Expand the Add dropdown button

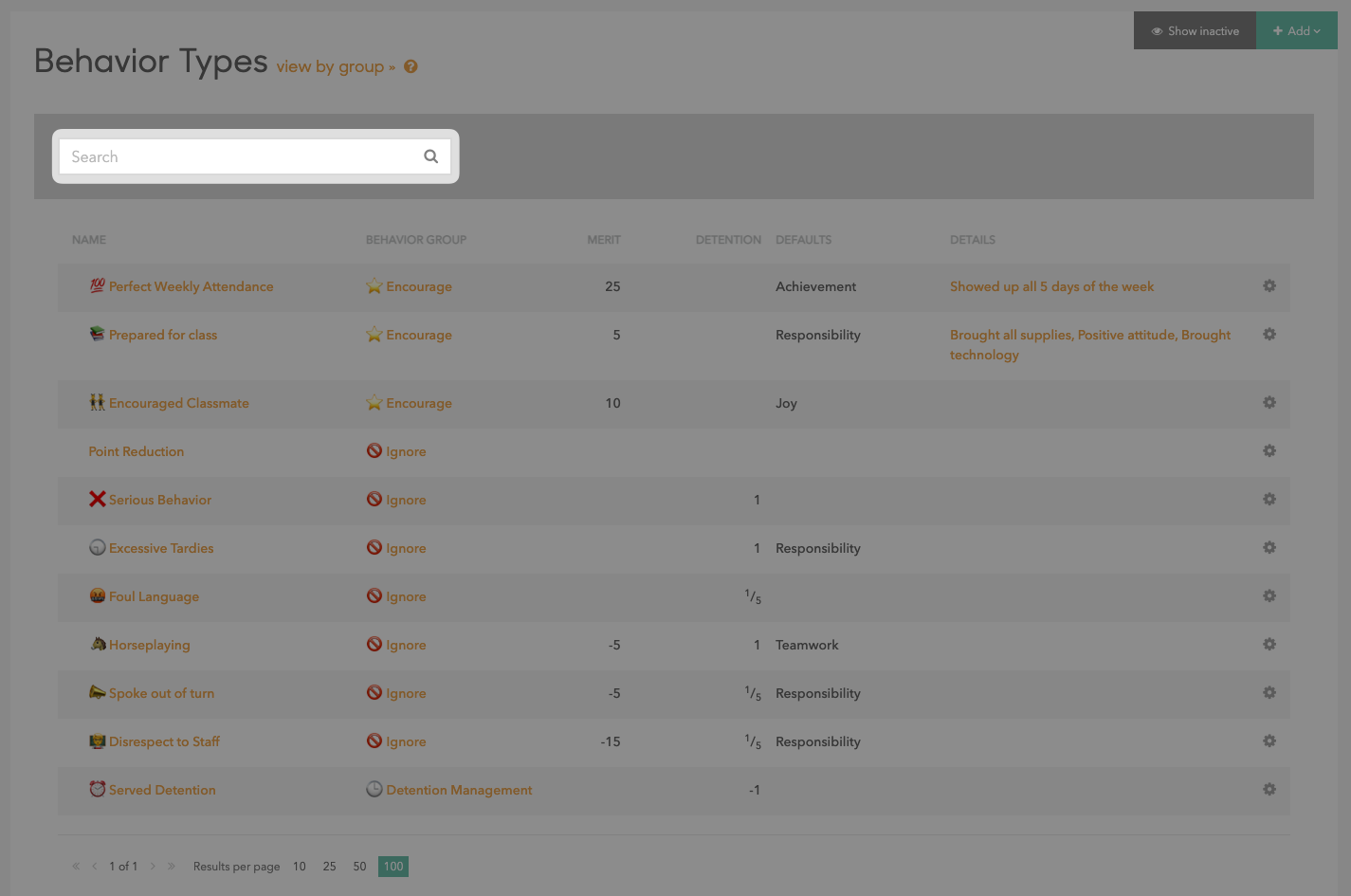point(1296,31)
